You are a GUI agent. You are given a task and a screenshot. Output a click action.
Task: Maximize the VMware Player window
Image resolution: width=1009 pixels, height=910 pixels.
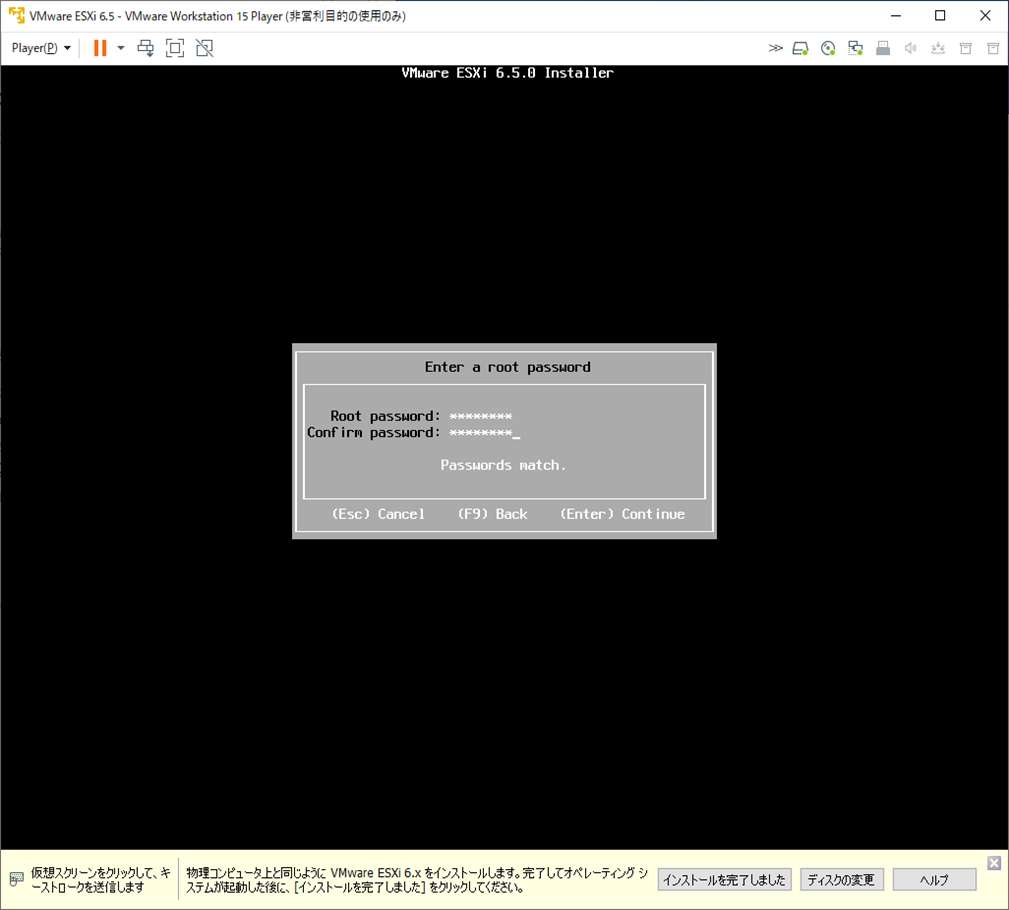940,15
